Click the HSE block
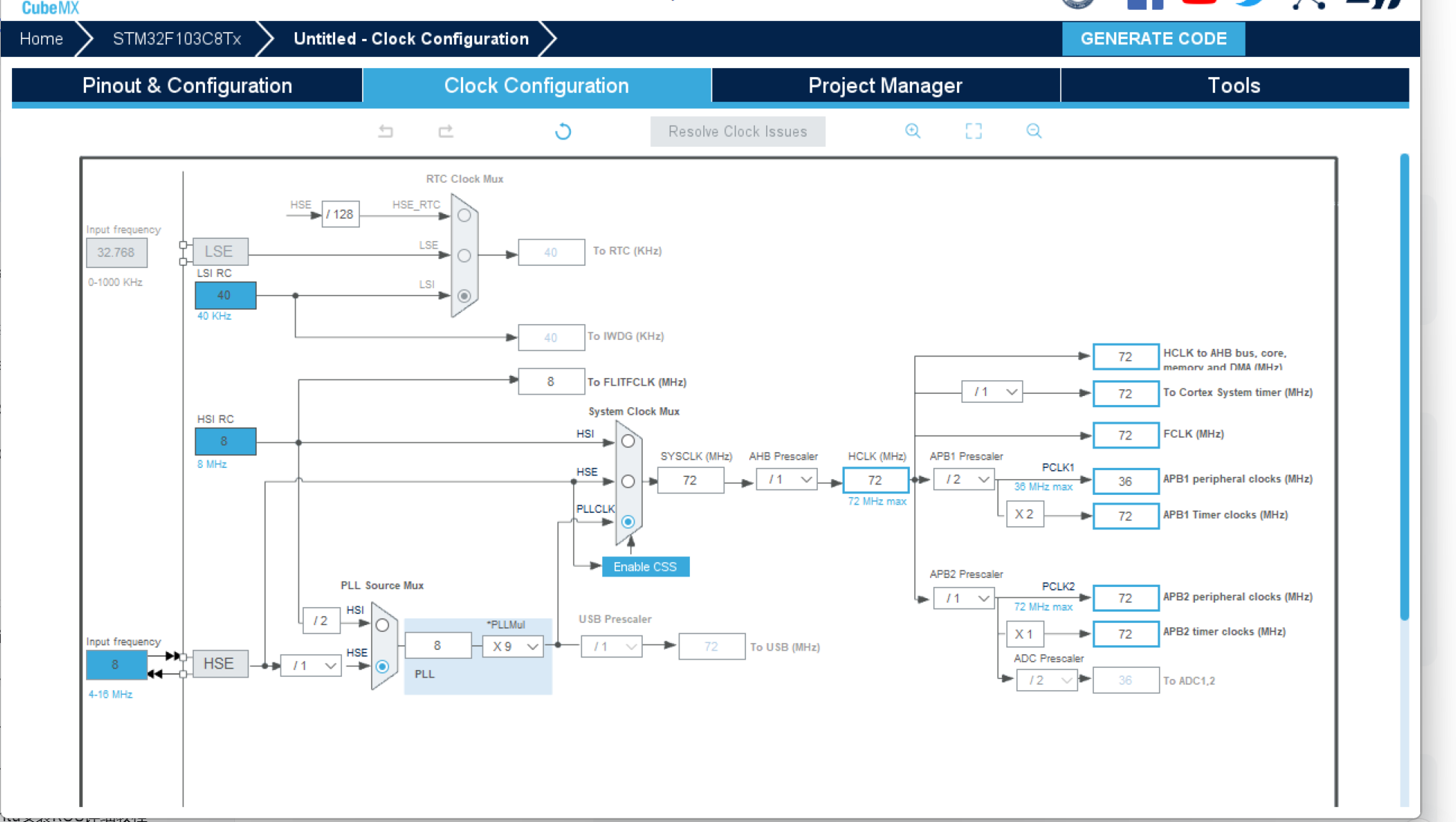Screen dimensions: 1456x822 pyautogui.click(x=220, y=664)
